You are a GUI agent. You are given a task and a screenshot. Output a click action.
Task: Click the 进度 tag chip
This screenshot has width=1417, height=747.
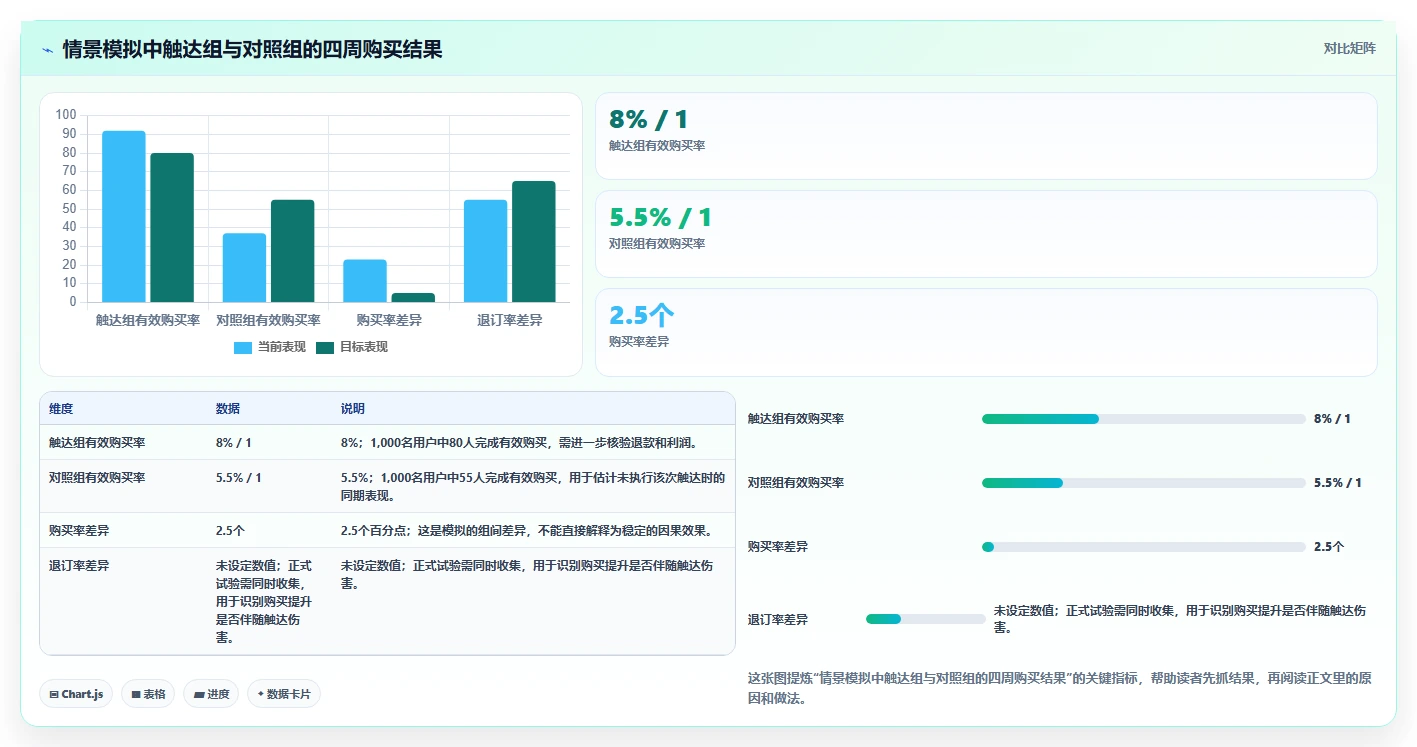[211, 694]
